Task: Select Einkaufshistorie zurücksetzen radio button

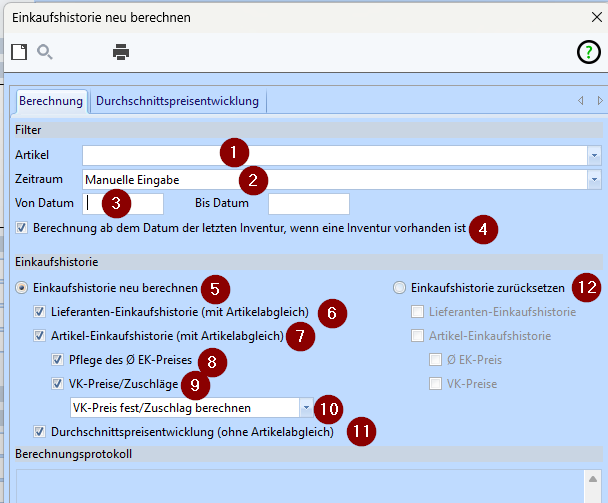Action: pyautogui.click(x=400, y=287)
